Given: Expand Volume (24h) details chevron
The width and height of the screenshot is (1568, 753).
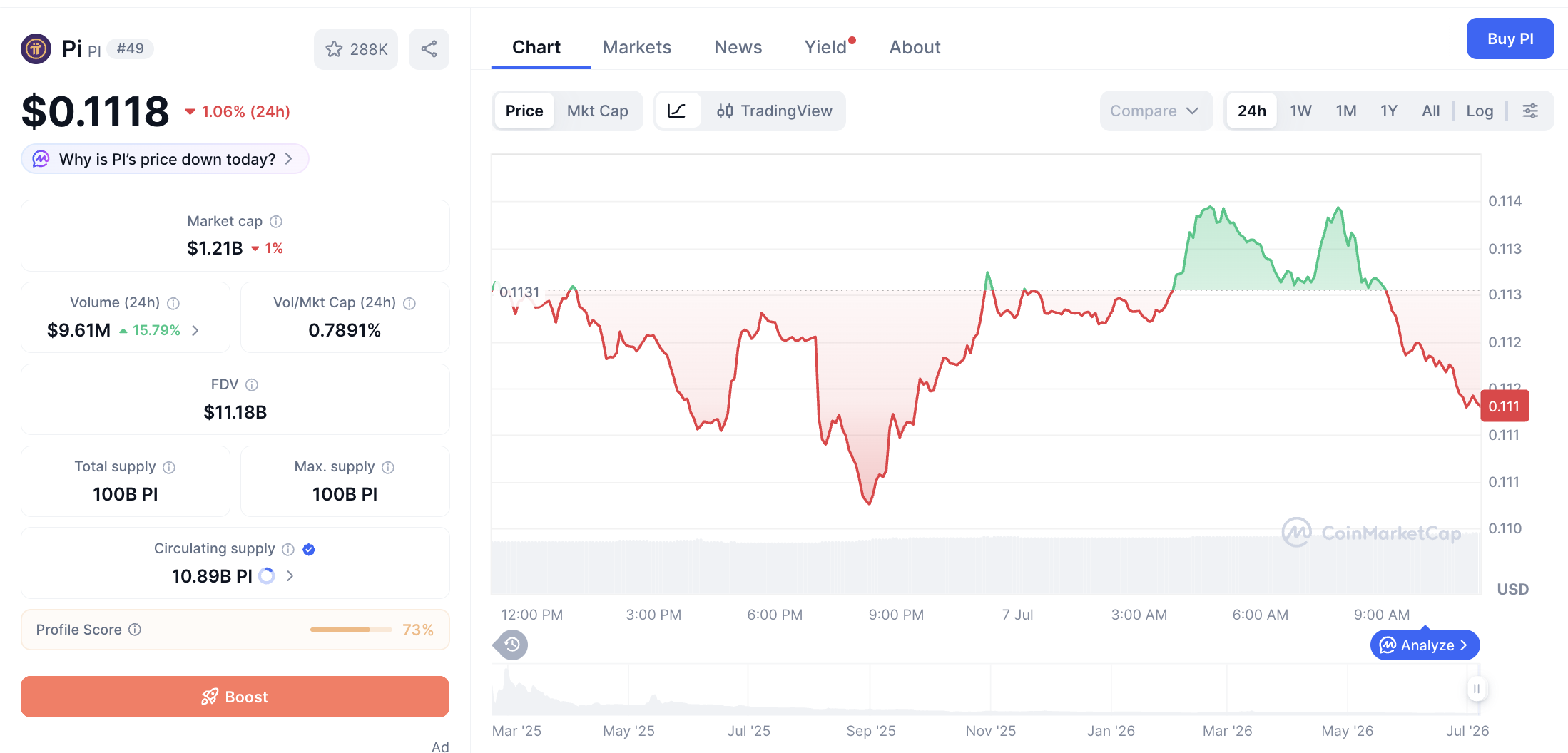Looking at the screenshot, I should pyautogui.click(x=195, y=331).
